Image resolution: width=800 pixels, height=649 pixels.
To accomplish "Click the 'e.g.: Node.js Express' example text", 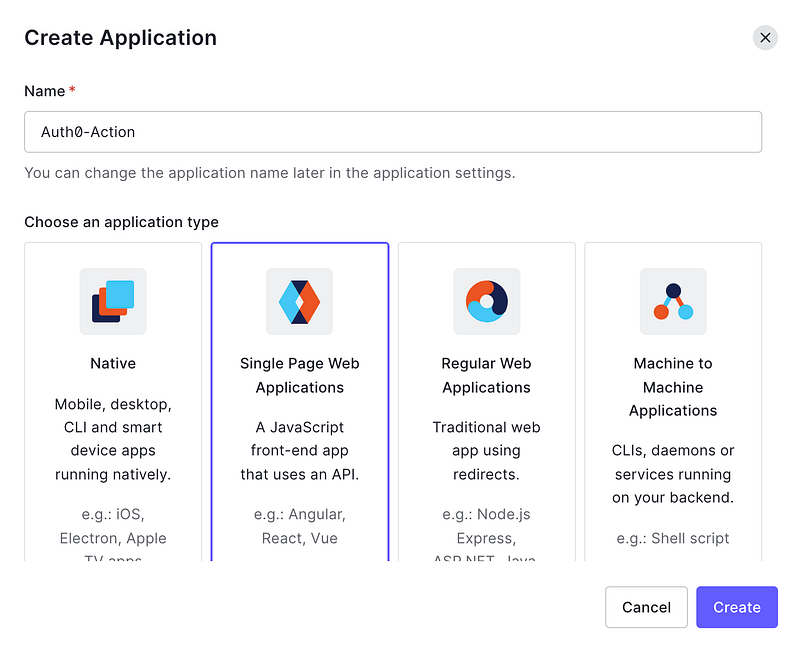I will click(486, 526).
